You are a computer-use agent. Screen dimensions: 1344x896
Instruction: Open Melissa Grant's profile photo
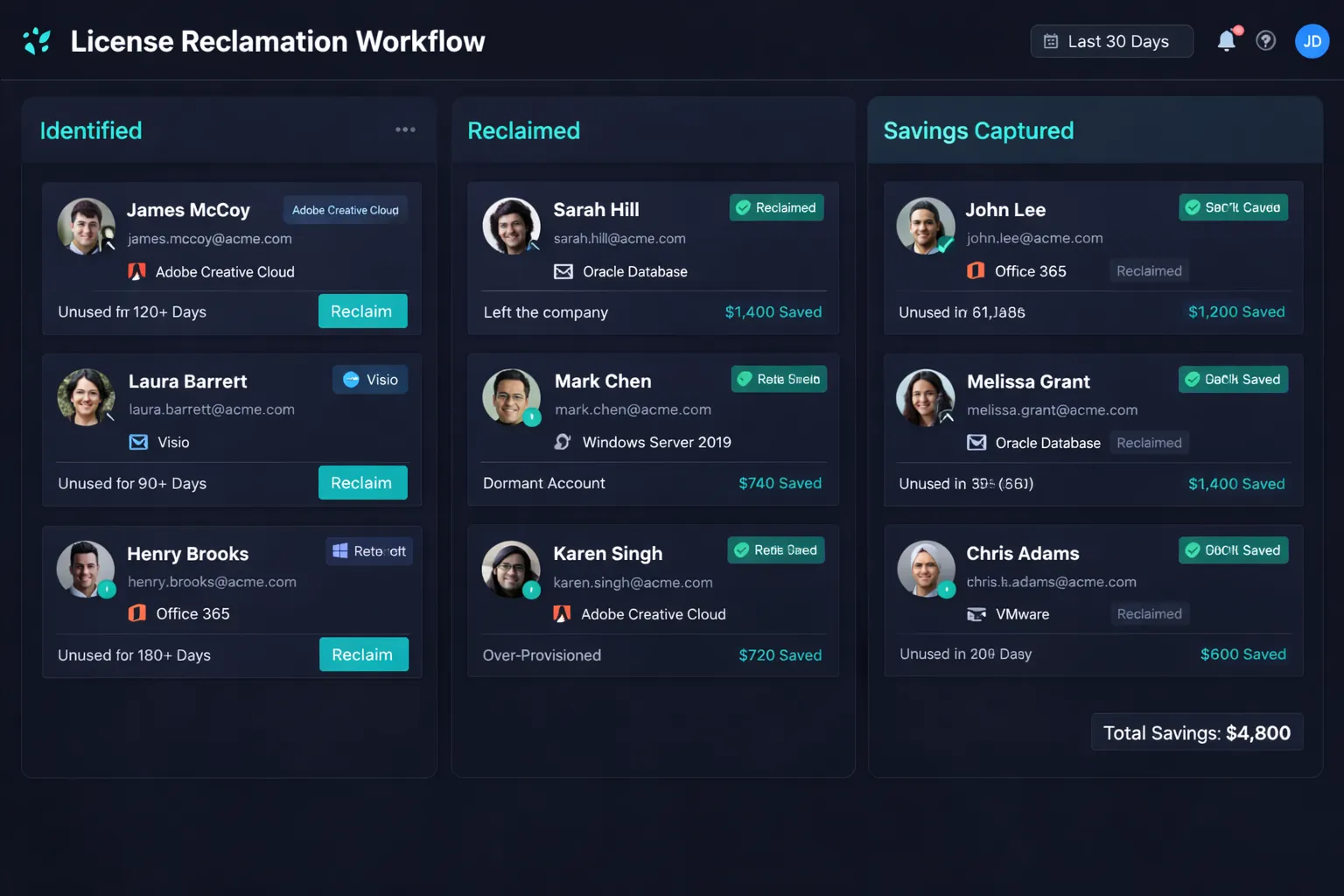[925, 397]
